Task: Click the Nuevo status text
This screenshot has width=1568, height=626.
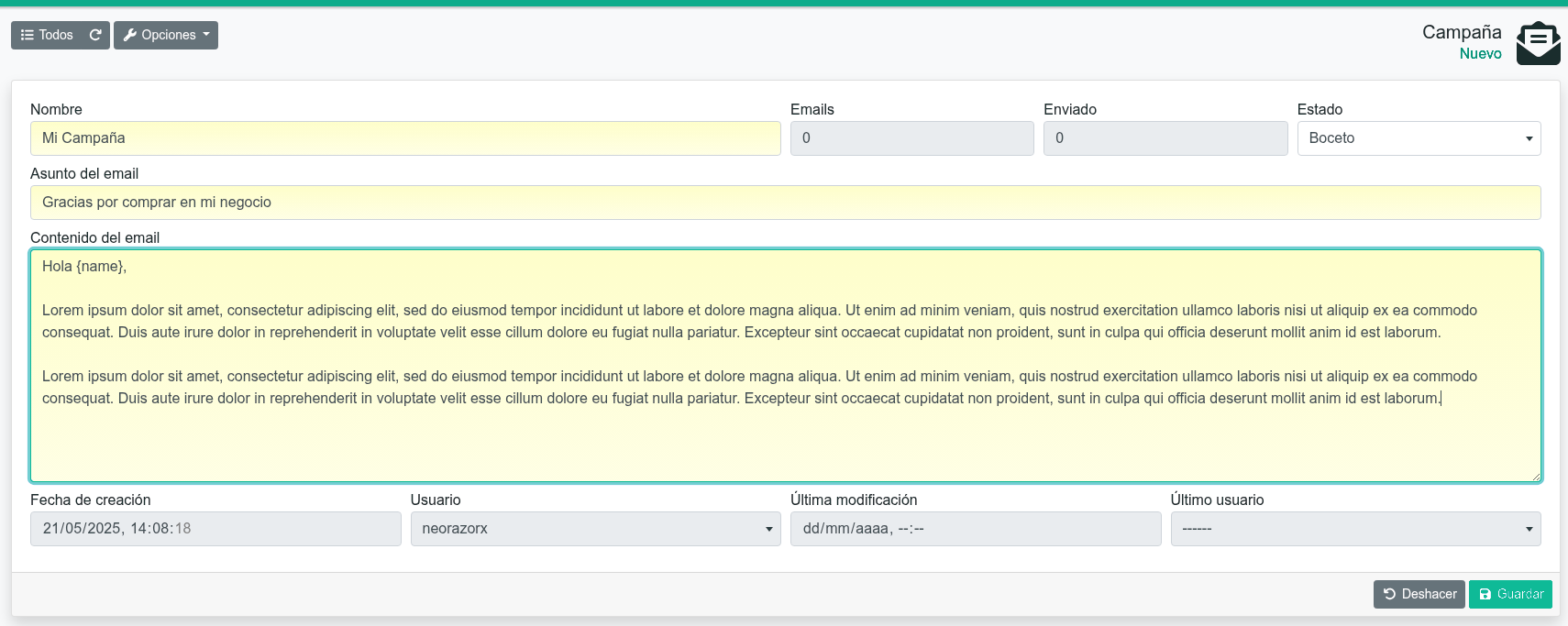Action: tap(1480, 54)
